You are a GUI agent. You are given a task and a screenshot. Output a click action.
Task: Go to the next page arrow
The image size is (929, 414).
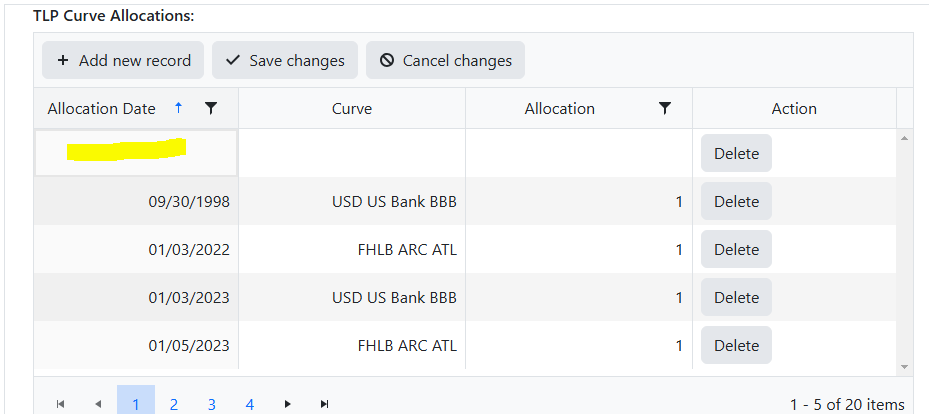287,404
